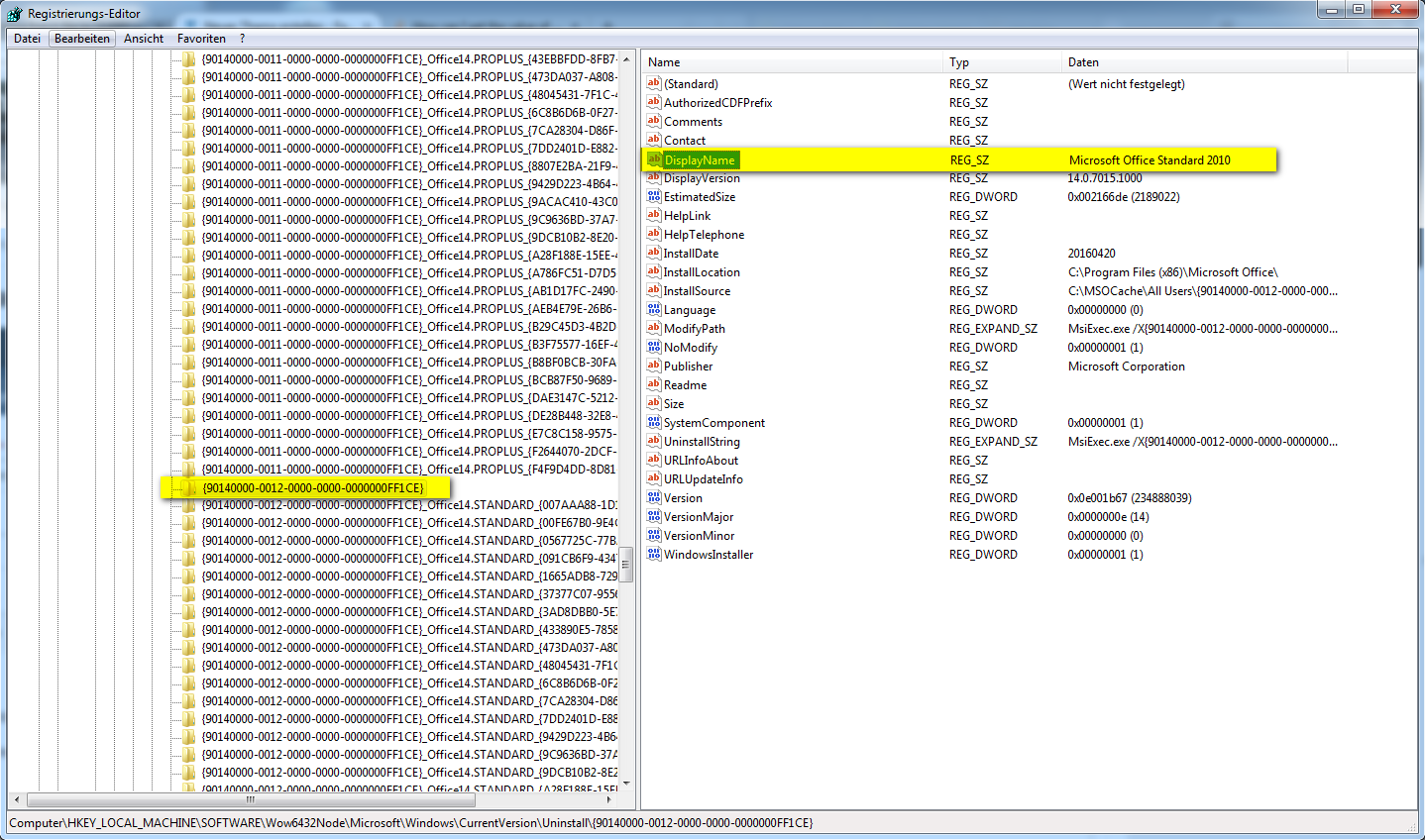The image size is (1425, 840).
Task: Click the string icon beside URLInfoAbout
Action: 653,460
